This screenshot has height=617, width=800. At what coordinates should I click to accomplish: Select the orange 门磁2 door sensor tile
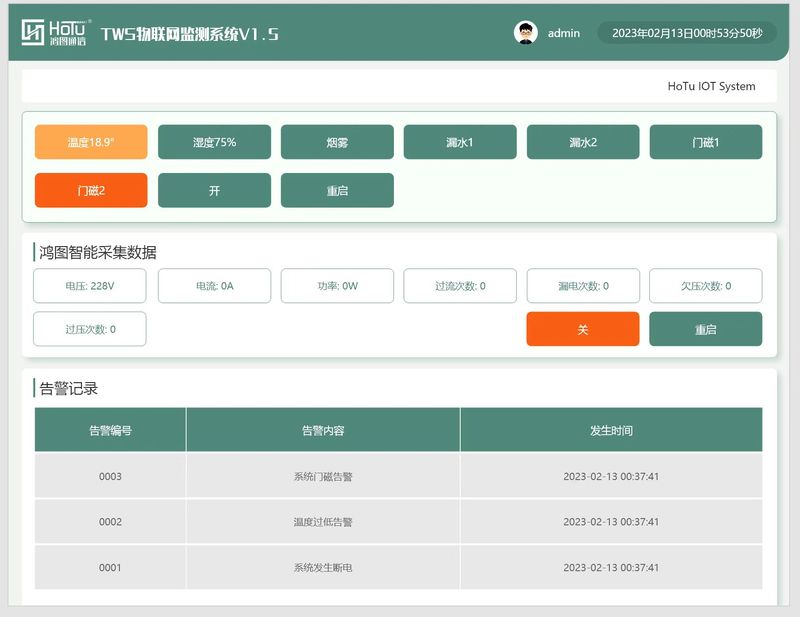point(91,190)
